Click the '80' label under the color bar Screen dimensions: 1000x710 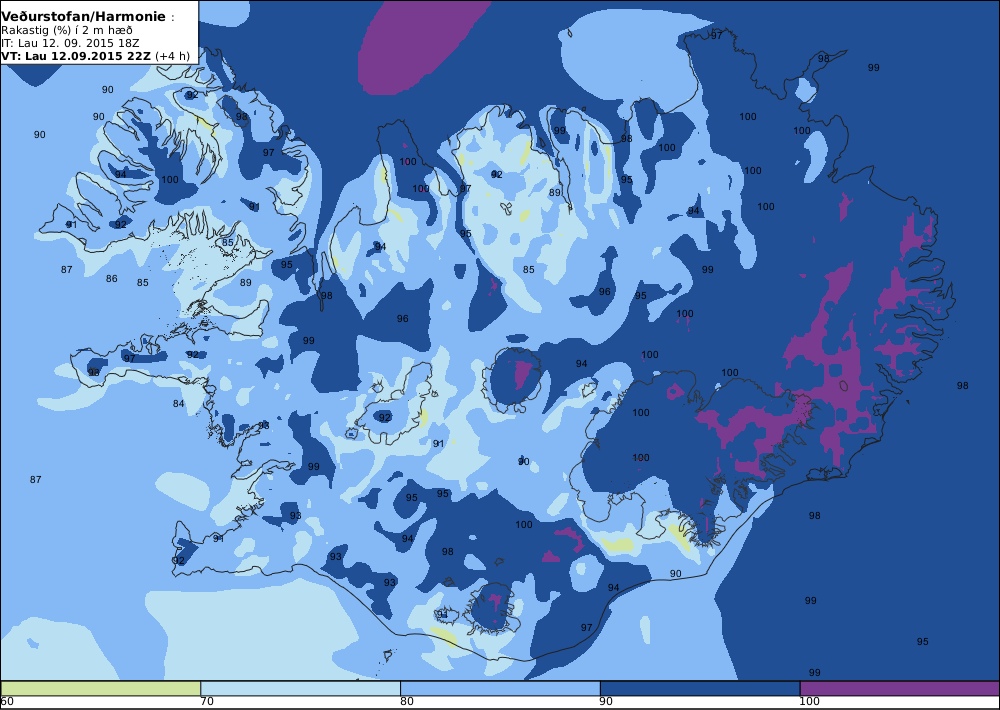point(407,702)
